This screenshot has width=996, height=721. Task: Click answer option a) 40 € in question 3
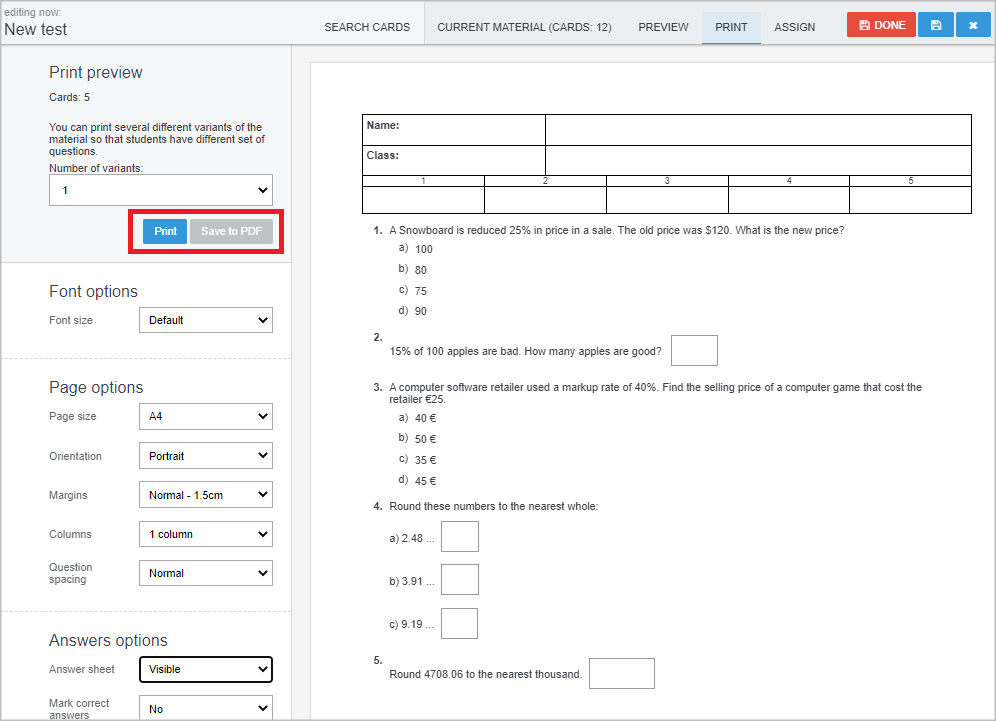point(418,418)
